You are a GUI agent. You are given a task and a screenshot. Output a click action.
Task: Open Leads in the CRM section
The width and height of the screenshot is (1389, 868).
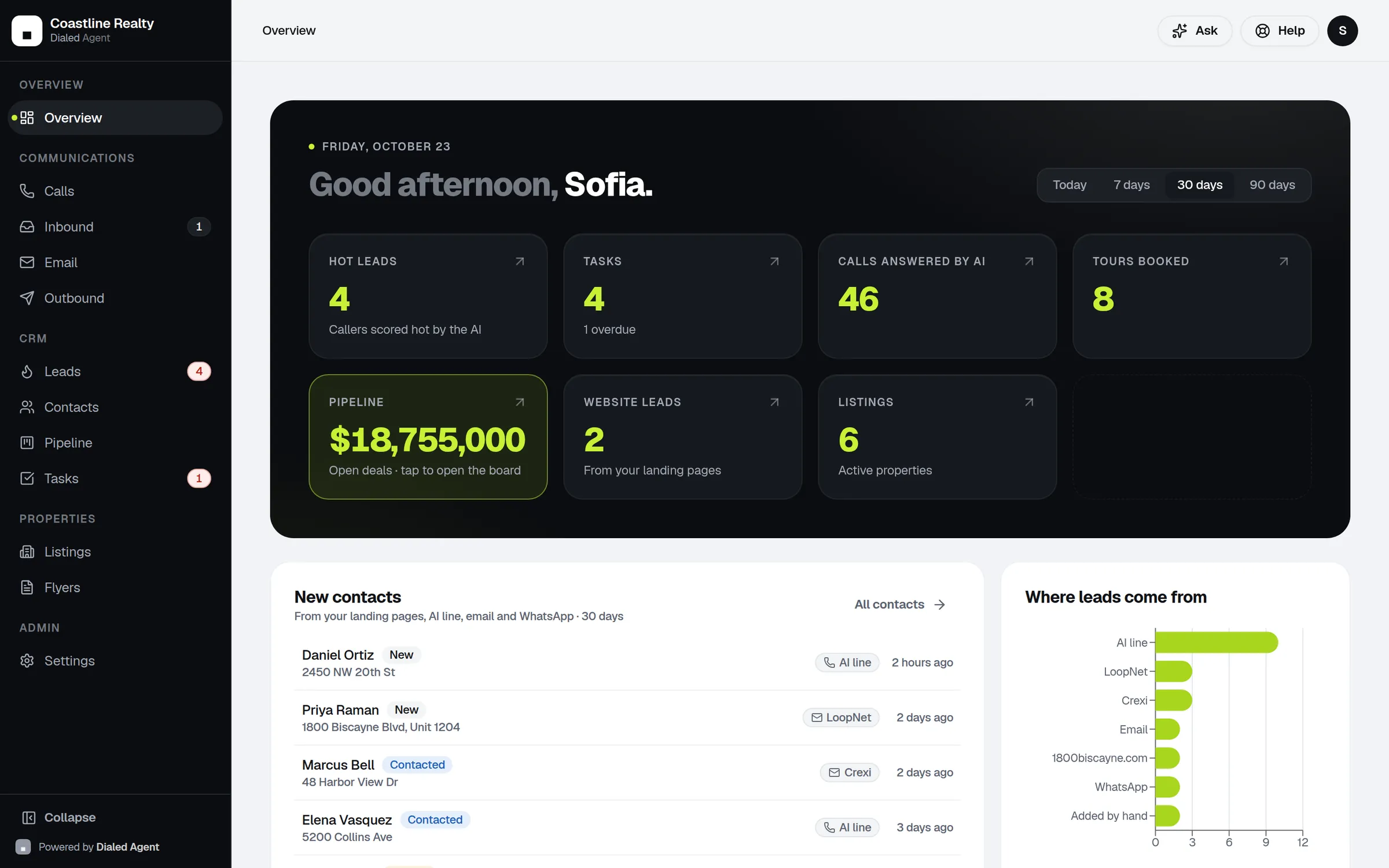pyautogui.click(x=115, y=372)
